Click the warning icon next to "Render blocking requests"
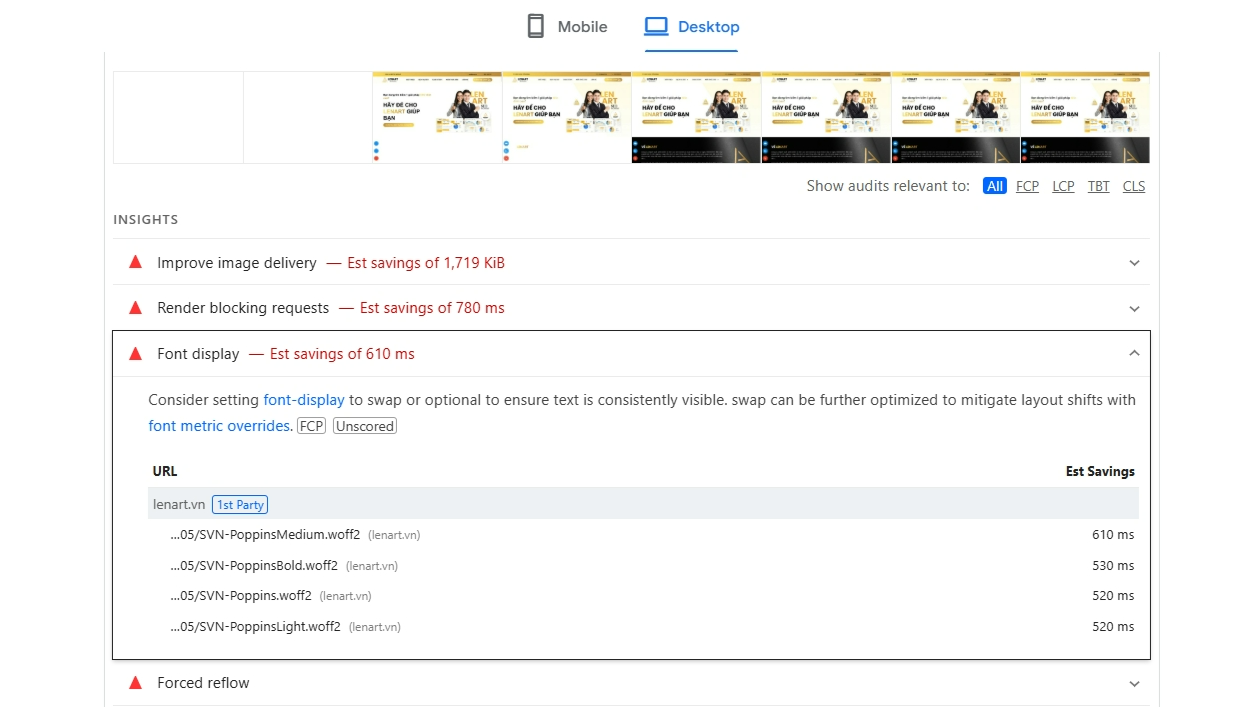 pos(135,308)
